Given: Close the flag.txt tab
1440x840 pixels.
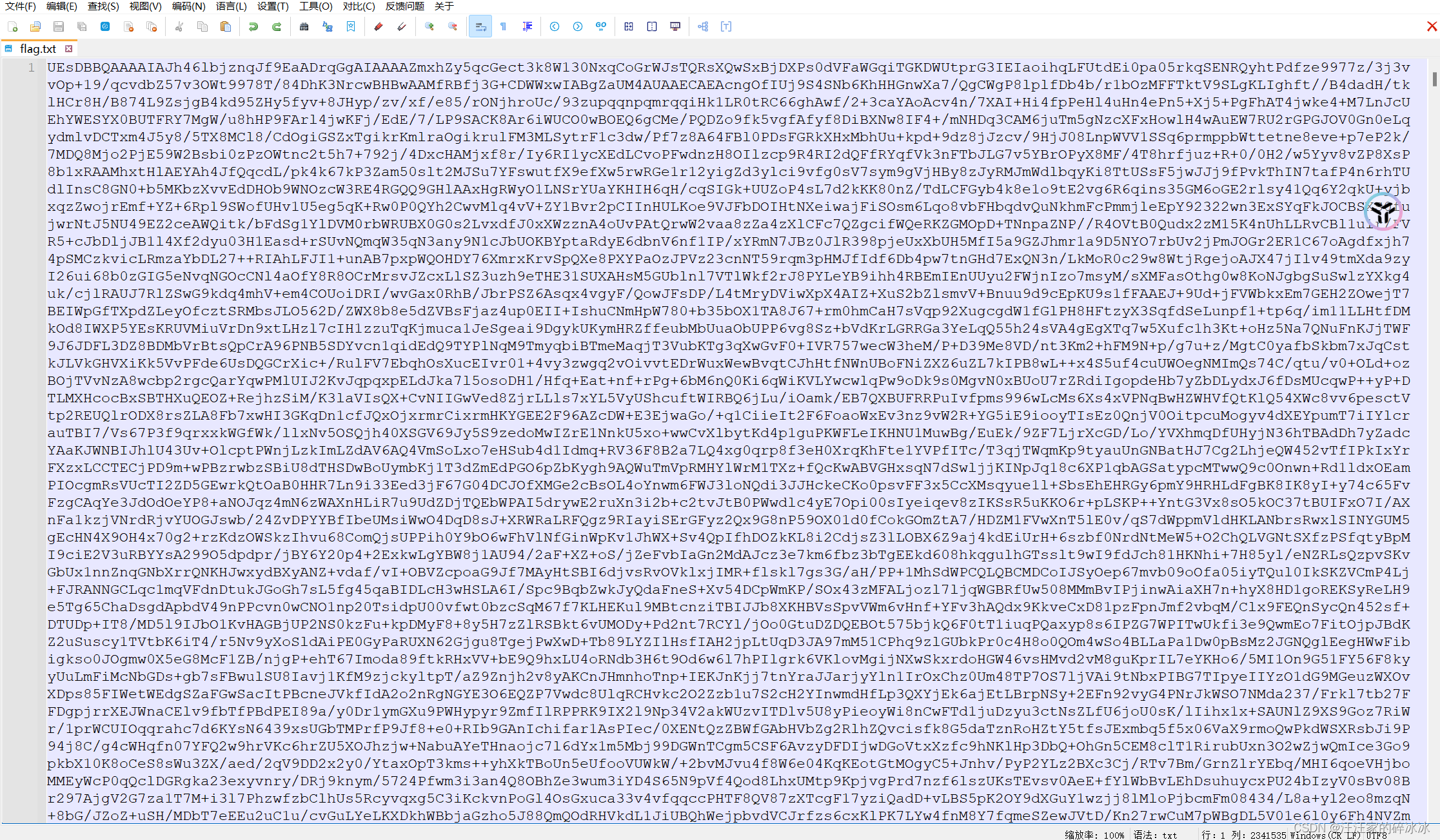Looking at the screenshot, I should (69, 49).
